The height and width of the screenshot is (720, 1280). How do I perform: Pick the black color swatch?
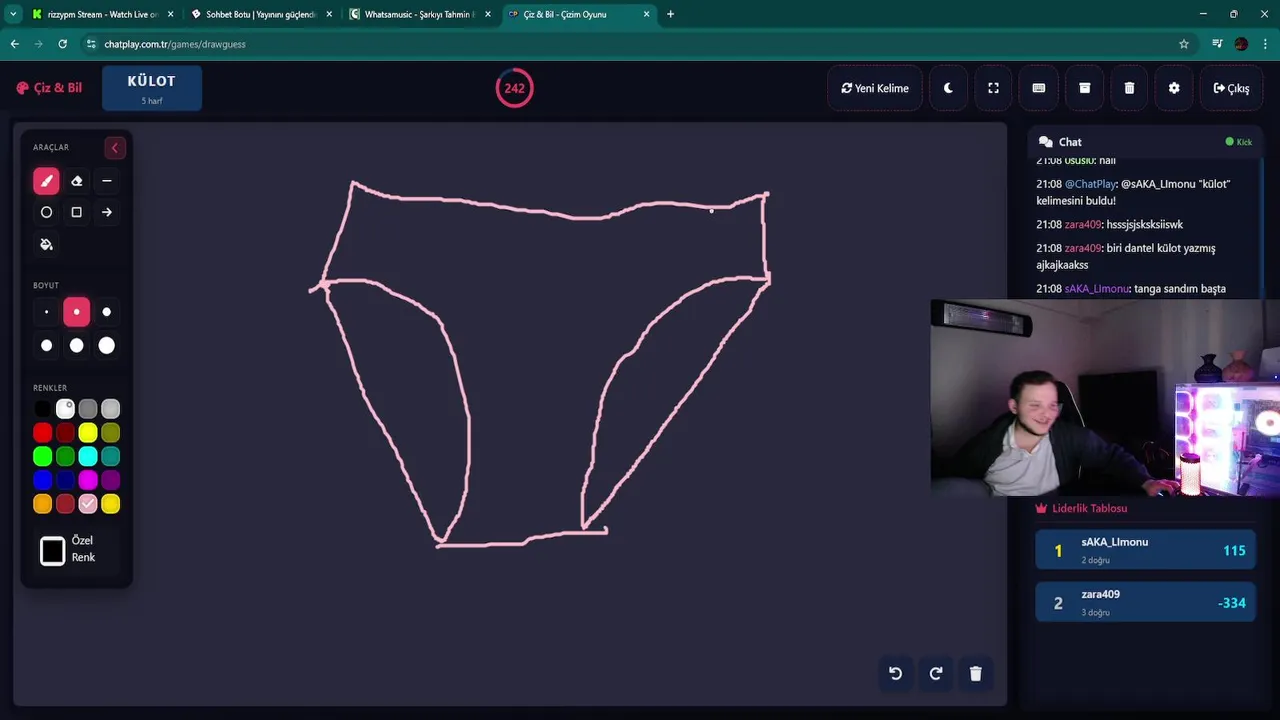pos(42,409)
